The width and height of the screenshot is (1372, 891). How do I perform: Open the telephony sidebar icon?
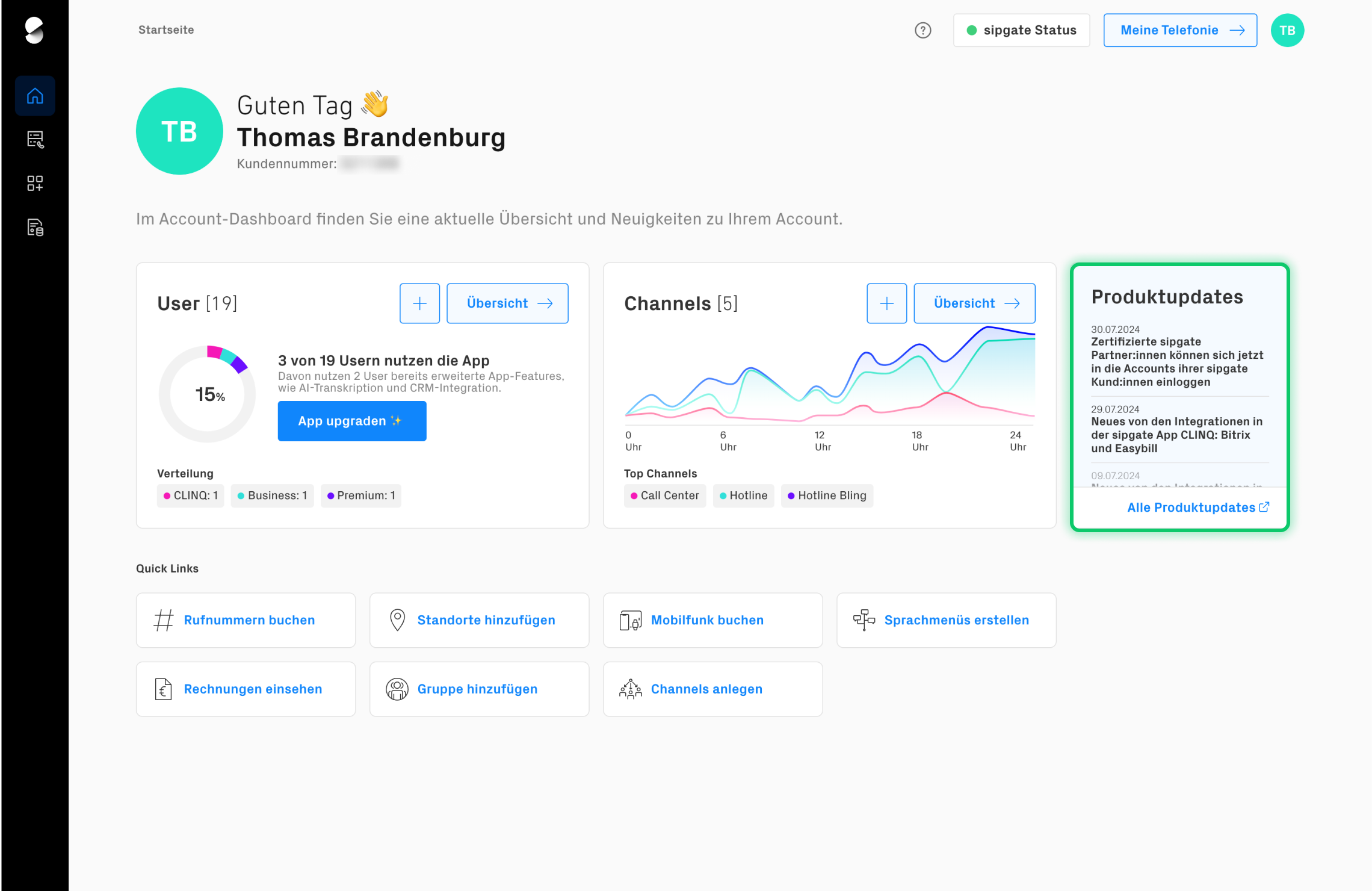click(34, 140)
